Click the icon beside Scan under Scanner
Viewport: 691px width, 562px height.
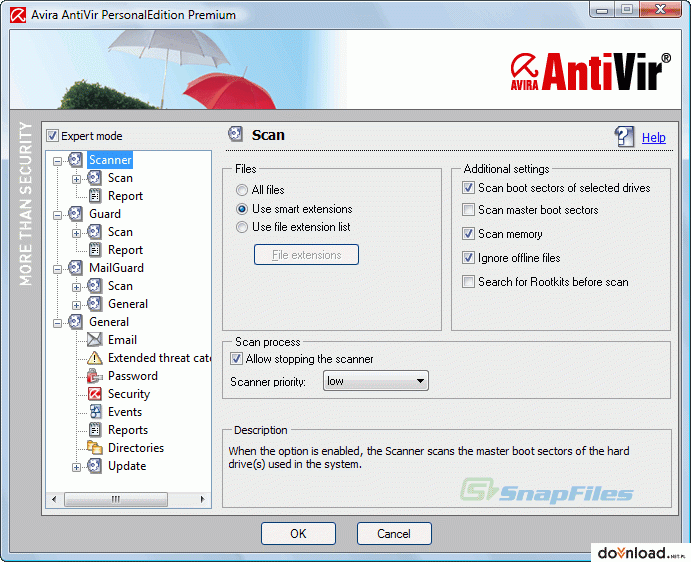pos(94,178)
